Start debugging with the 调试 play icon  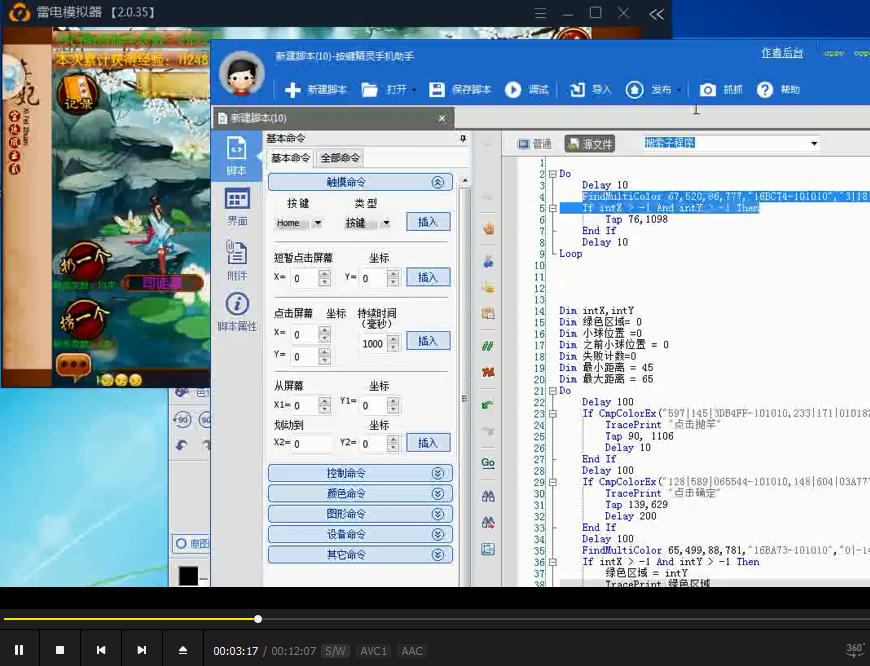coord(513,90)
